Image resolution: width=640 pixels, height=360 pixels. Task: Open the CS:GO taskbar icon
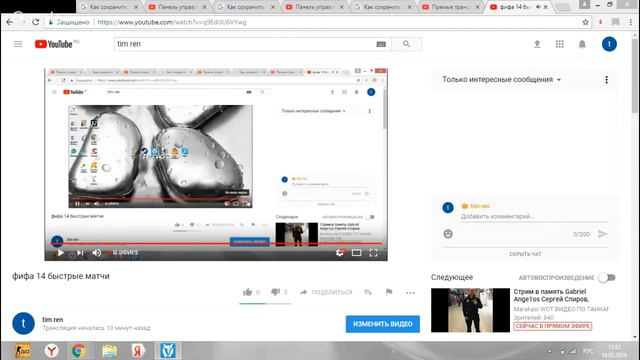pyautogui.click(x=22, y=351)
